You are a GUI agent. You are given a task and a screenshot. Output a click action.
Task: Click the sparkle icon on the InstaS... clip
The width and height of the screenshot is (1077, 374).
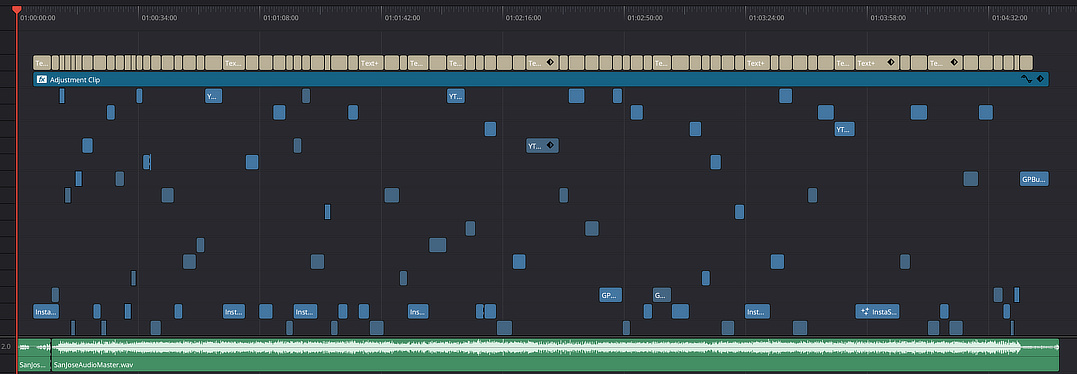[864, 312]
